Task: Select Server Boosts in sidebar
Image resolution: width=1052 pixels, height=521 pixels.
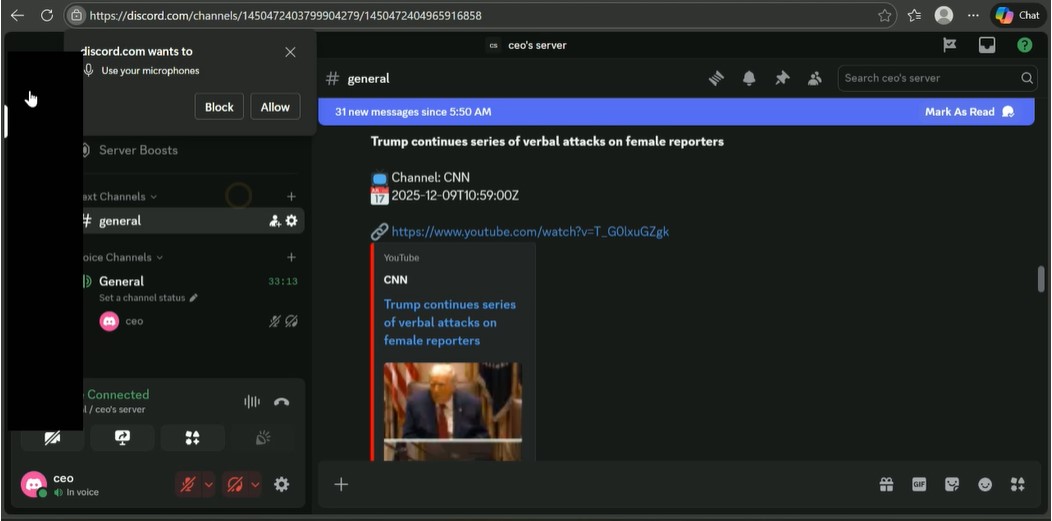Action: pyautogui.click(x=138, y=150)
